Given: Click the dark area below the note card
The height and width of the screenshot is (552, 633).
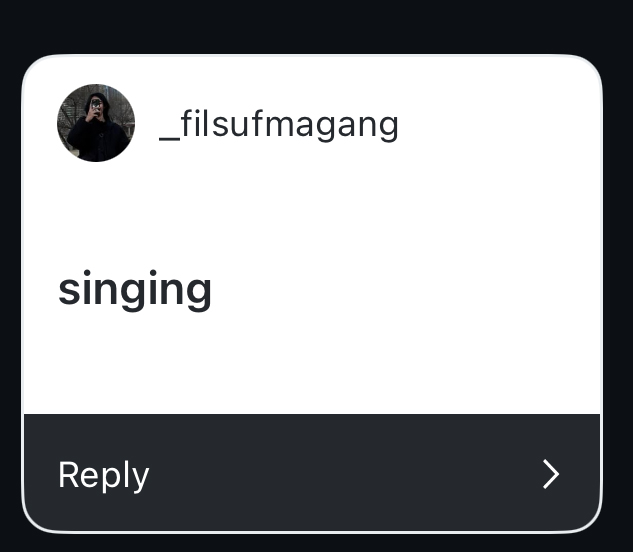Looking at the screenshot, I should [x=316, y=543].
